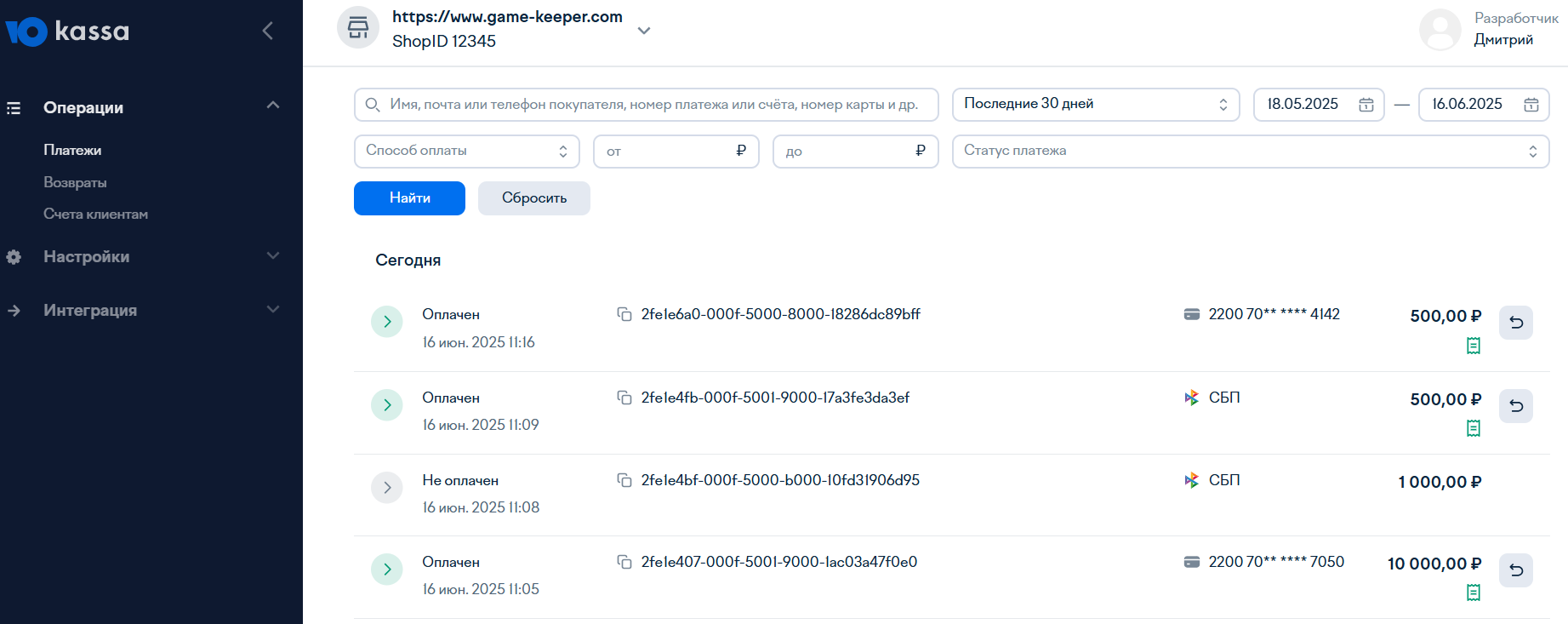Click the shop storefront icon
The image size is (1568, 624).
[x=358, y=28]
